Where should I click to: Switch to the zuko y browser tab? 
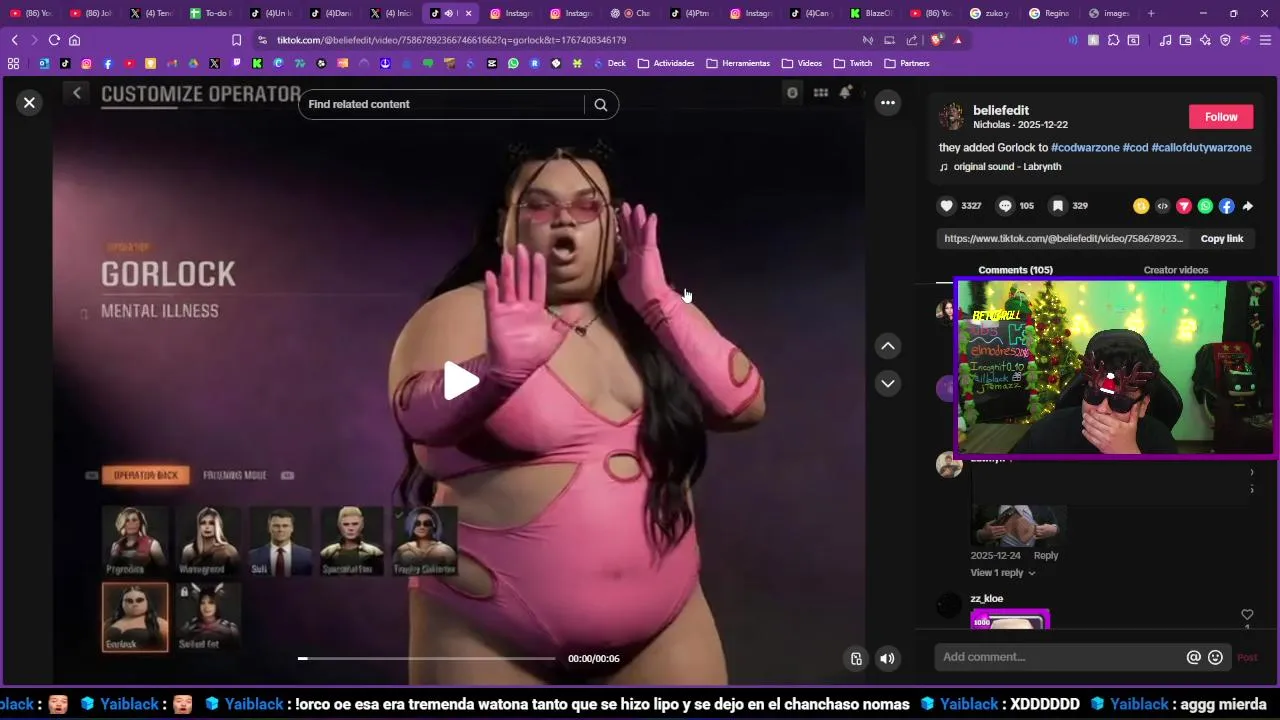click(x=990, y=13)
